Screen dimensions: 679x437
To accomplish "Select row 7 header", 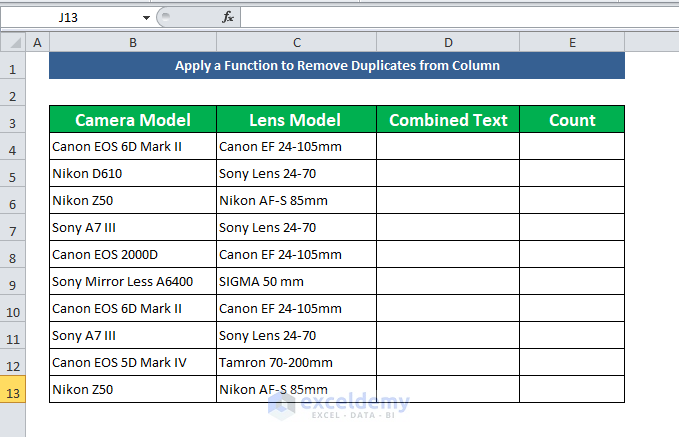I will [x=13, y=227].
